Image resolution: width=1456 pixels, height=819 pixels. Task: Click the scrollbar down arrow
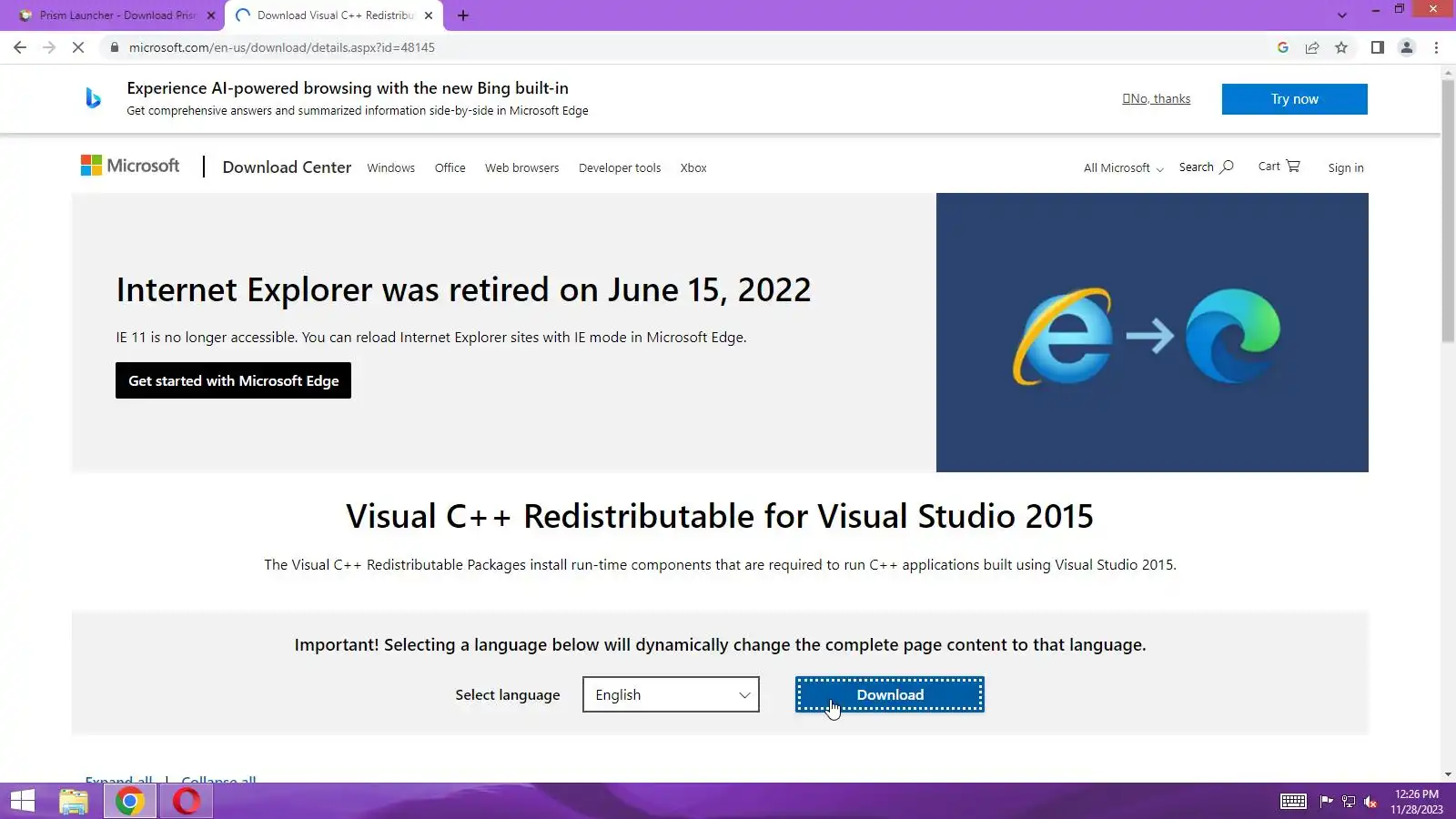coord(1448,775)
